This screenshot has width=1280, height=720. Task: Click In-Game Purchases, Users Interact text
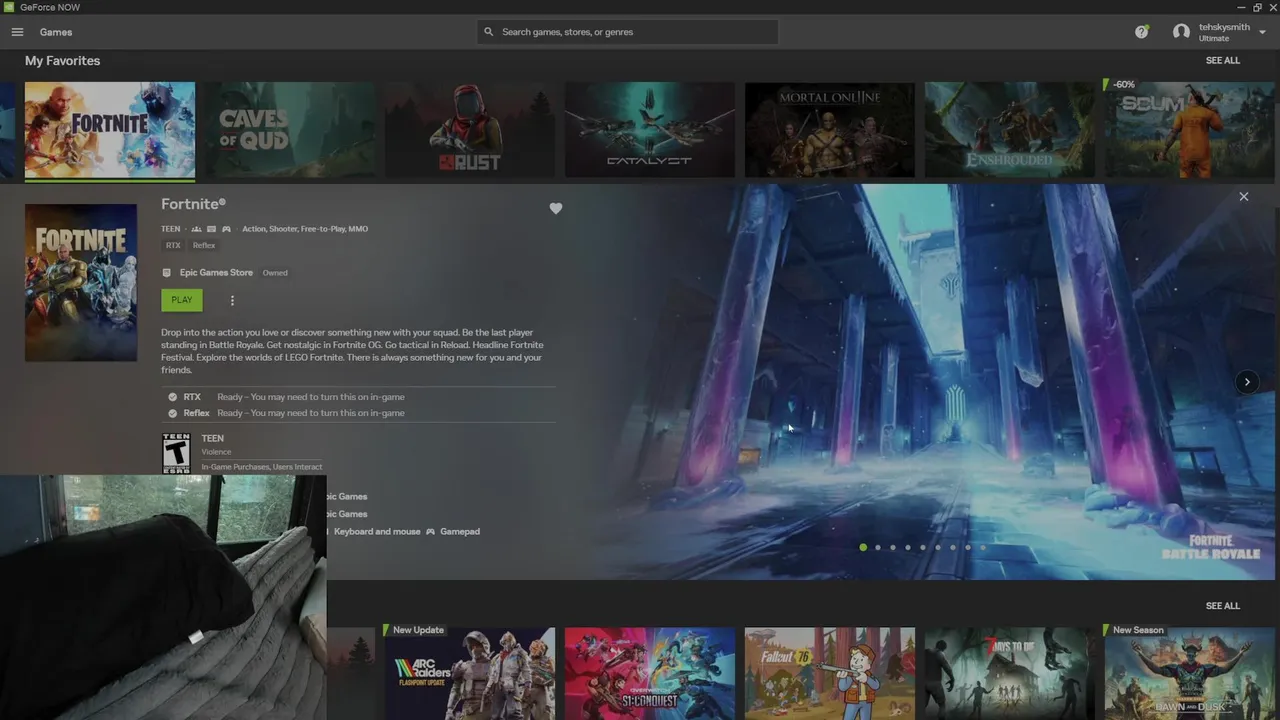(x=262, y=467)
